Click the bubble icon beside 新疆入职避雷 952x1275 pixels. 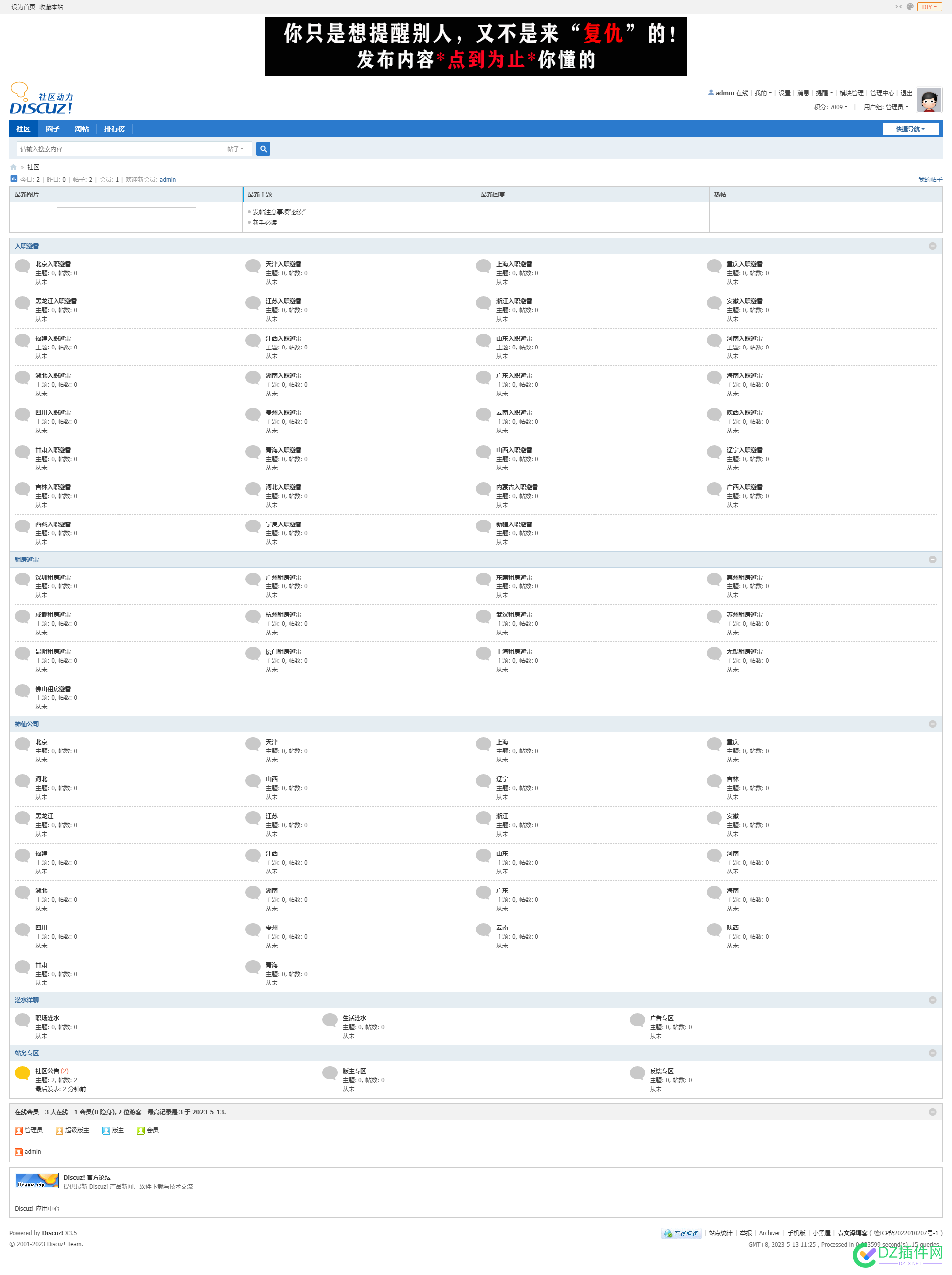[x=483, y=526]
